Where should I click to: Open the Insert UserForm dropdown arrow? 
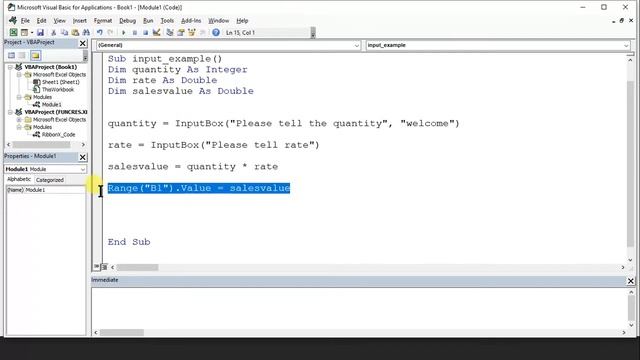point(32,33)
